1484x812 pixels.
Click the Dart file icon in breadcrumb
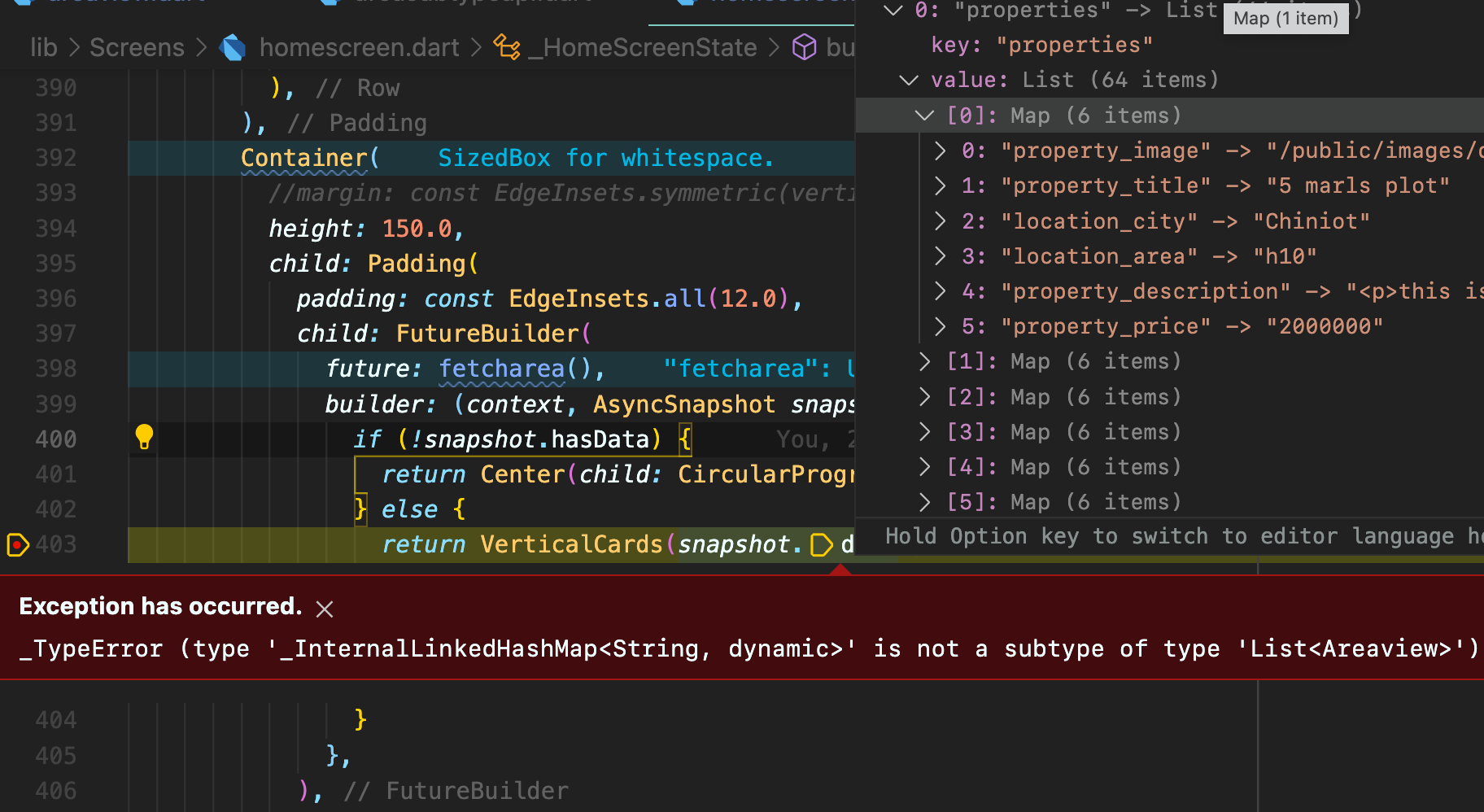233,48
